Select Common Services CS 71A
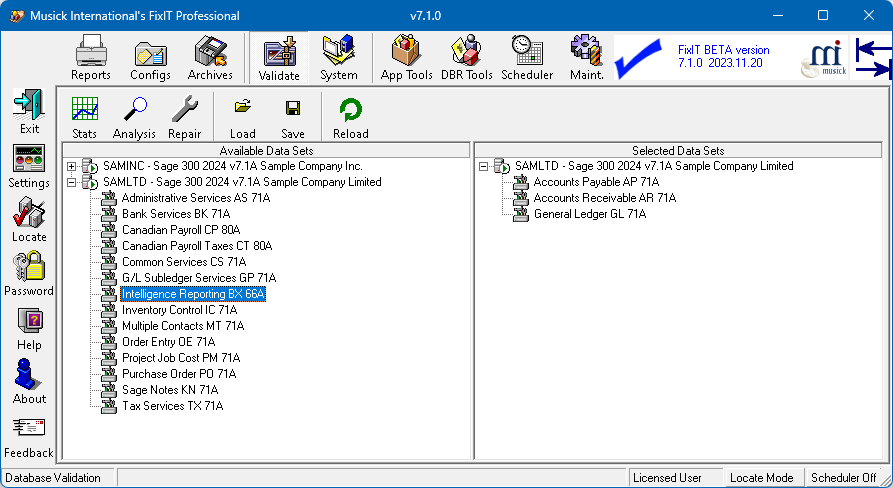The width and height of the screenshot is (893, 488). pyautogui.click(x=184, y=262)
